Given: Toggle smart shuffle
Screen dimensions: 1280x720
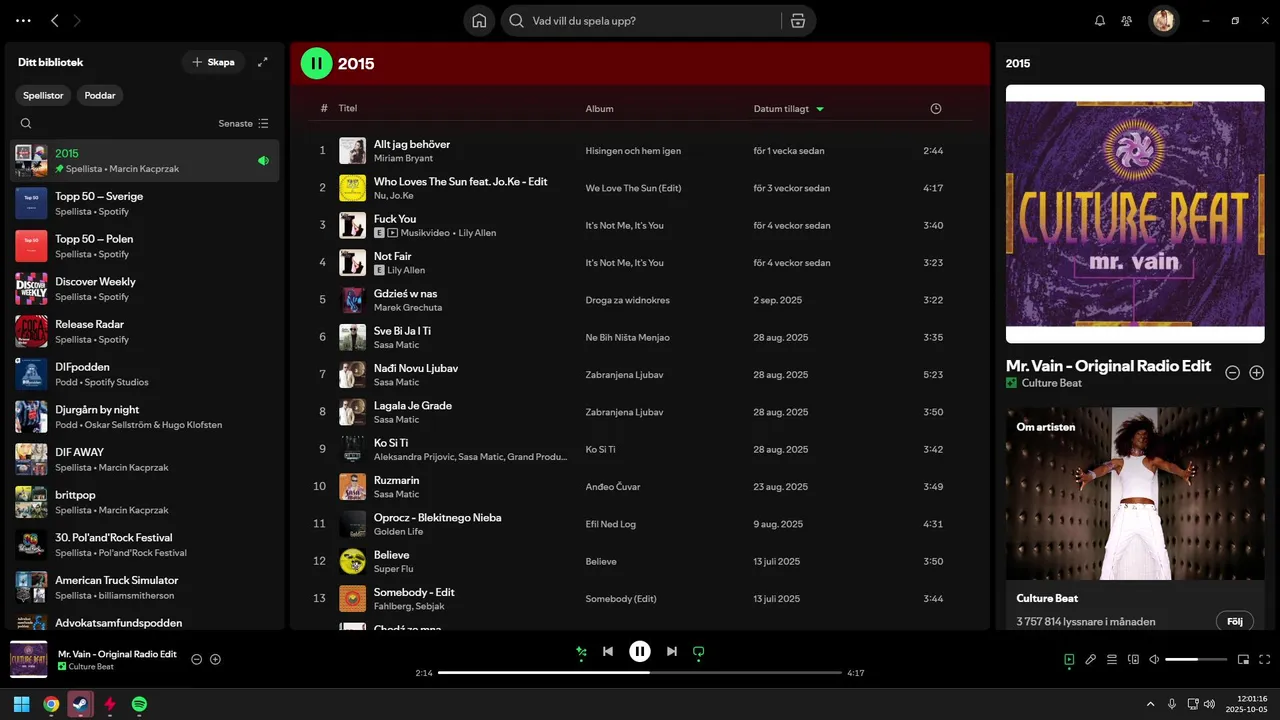Looking at the screenshot, I should pos(581,652).
